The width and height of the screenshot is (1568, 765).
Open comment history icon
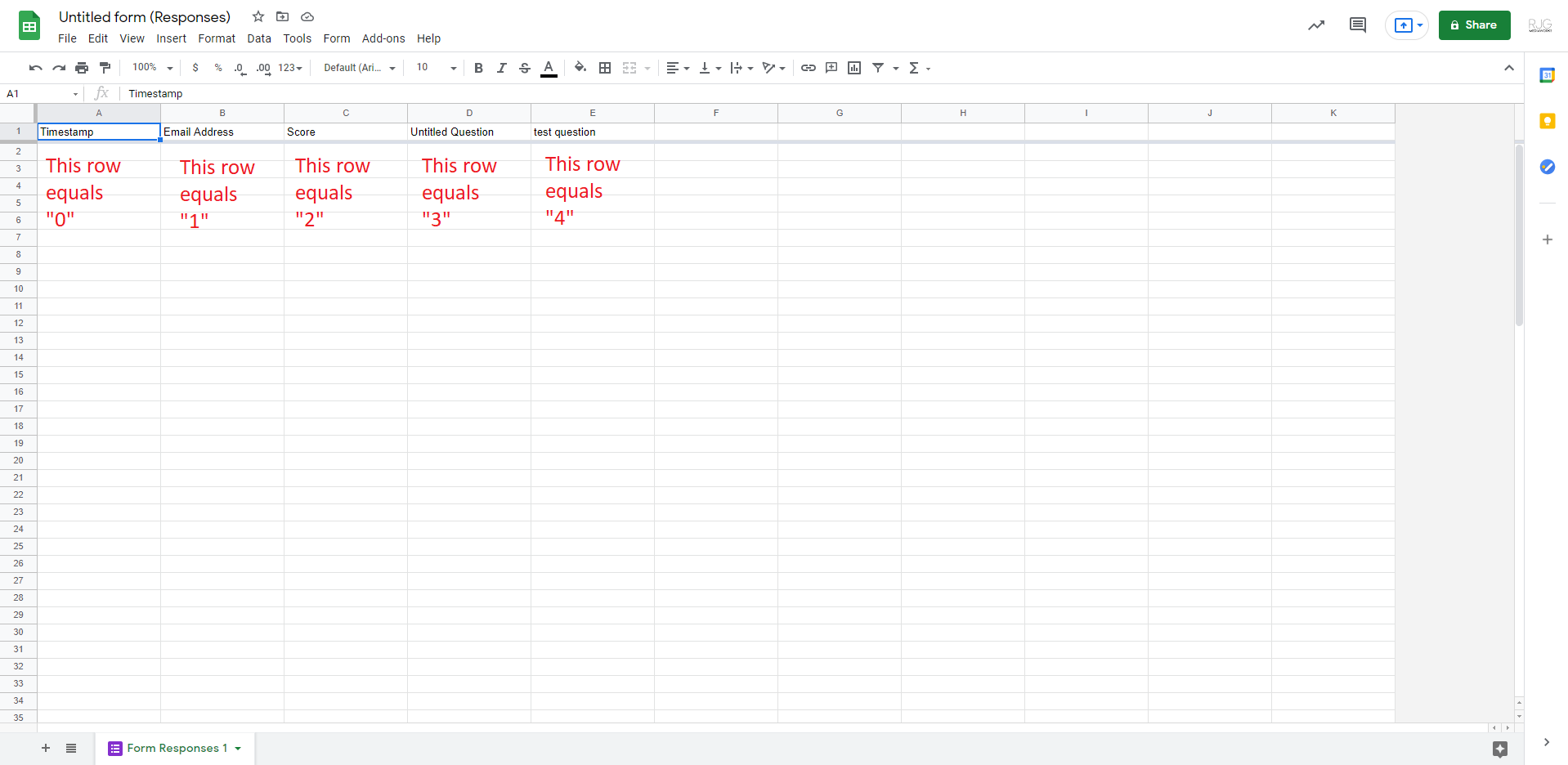click(1358, 25)
